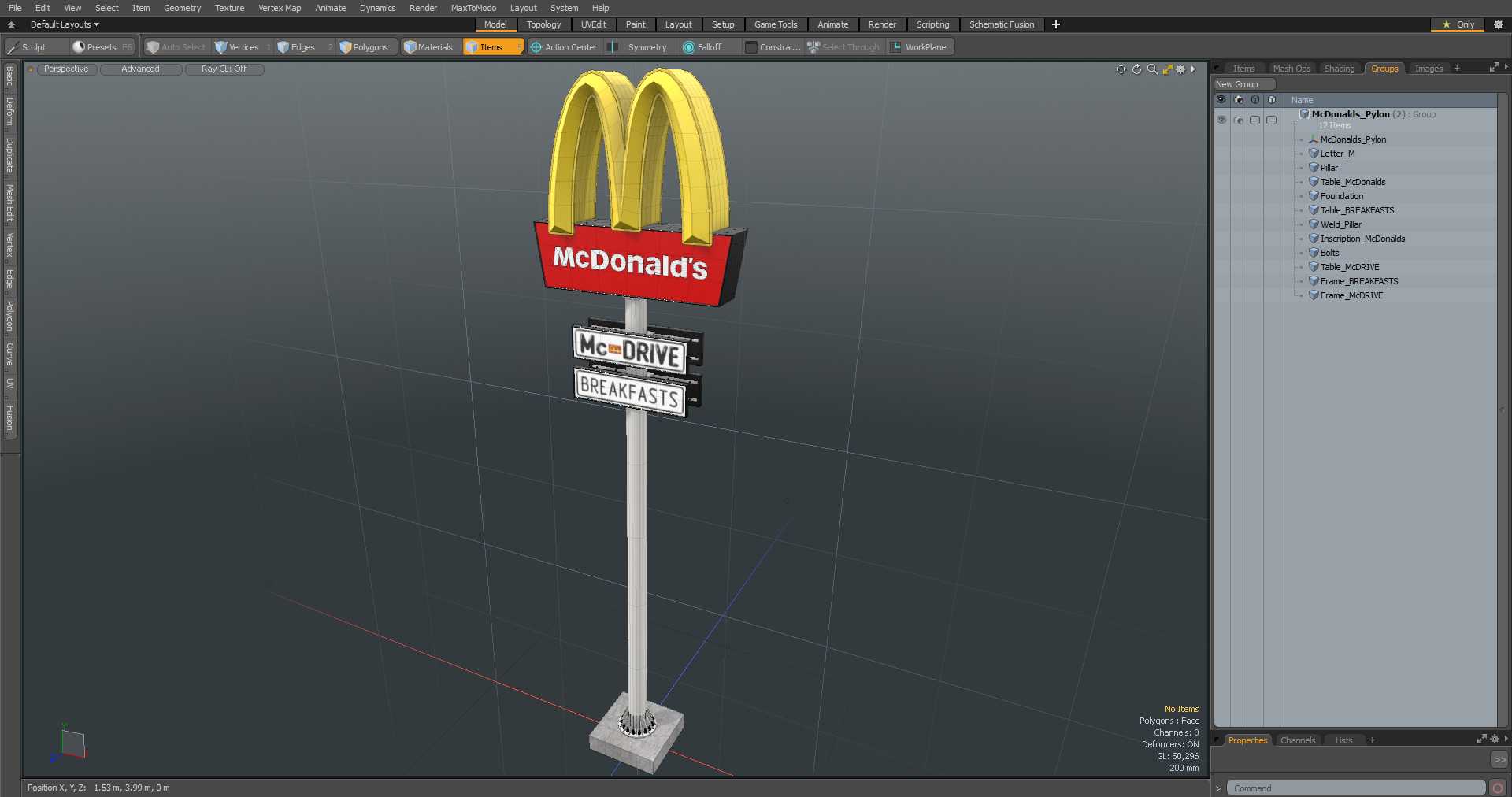Maximize the 3D viewport with yellow arrows icon
Image resolution: width=1512 pixels, height=797 pixels.
click(1167, 69)
